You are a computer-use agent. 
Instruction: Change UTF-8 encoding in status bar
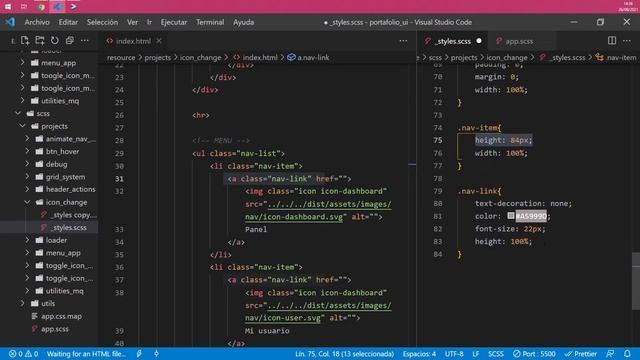tap(454, 354)
